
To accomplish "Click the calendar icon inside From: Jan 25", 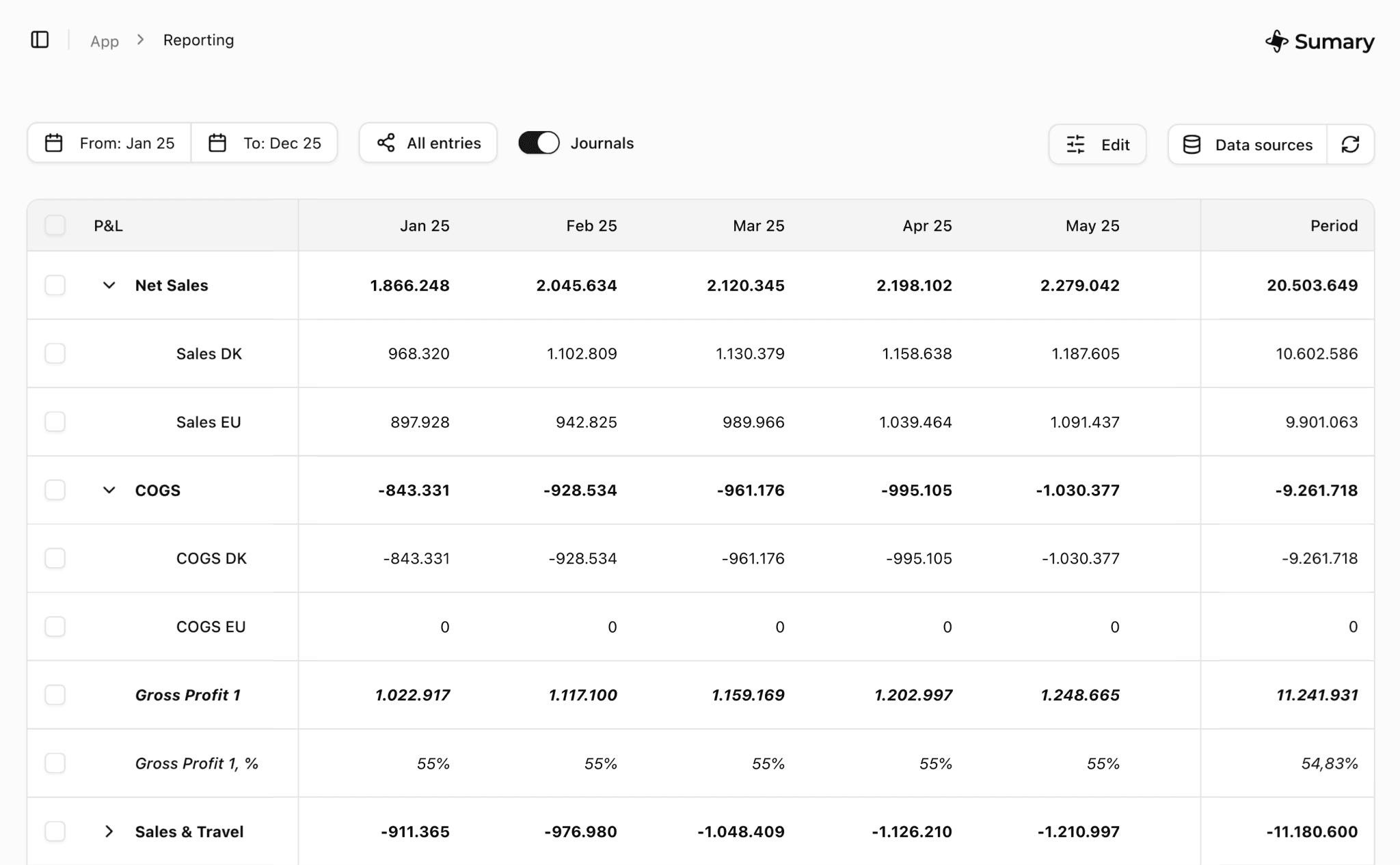I will pyautogui.click(x=53, y=143).
